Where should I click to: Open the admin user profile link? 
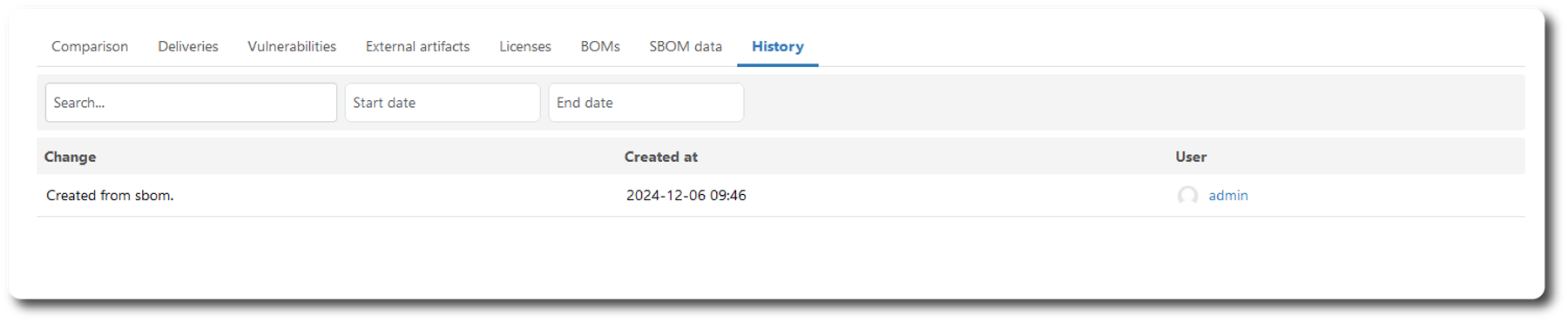point(1228,196)
